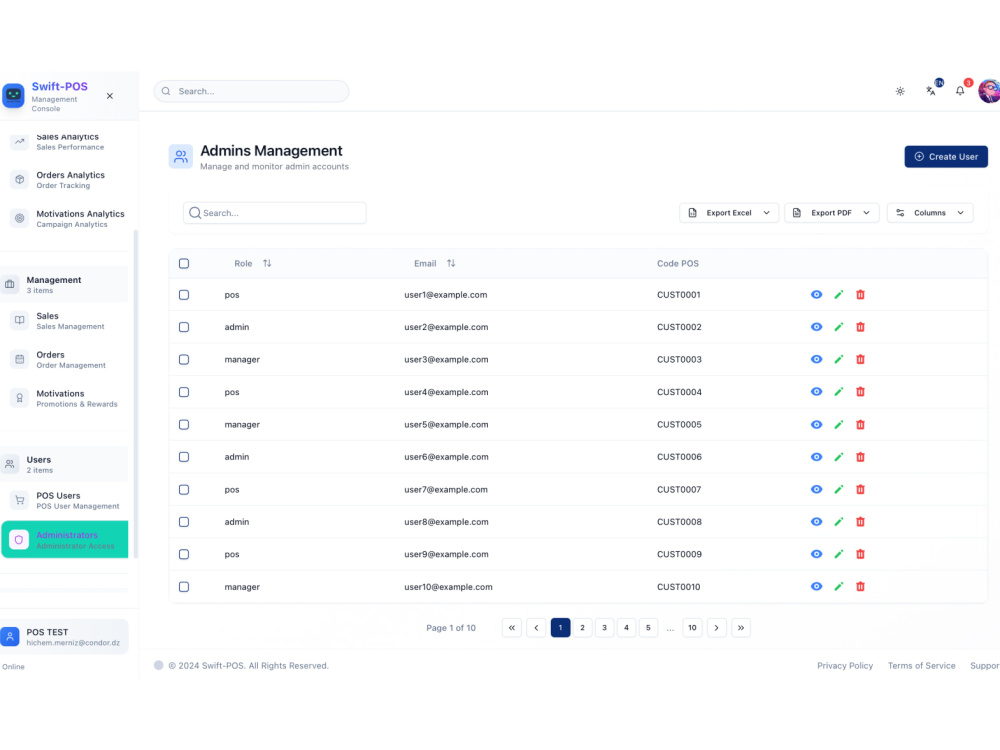This screenshot has width=1000, height=750.
Task: Delete the CUST0002 row
Action: [860, 327]
